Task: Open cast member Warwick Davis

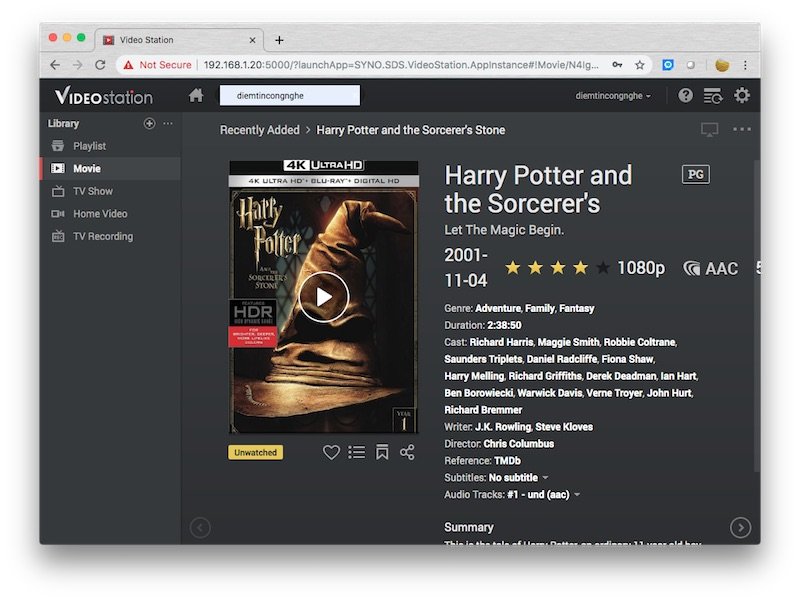Action: [549, 393]
